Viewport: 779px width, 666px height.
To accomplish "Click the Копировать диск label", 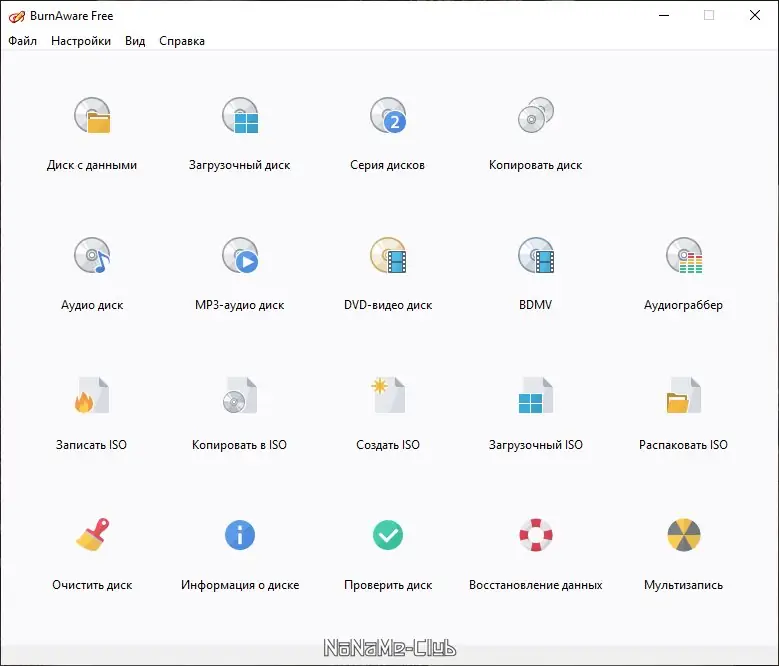I will pos(536,165).
